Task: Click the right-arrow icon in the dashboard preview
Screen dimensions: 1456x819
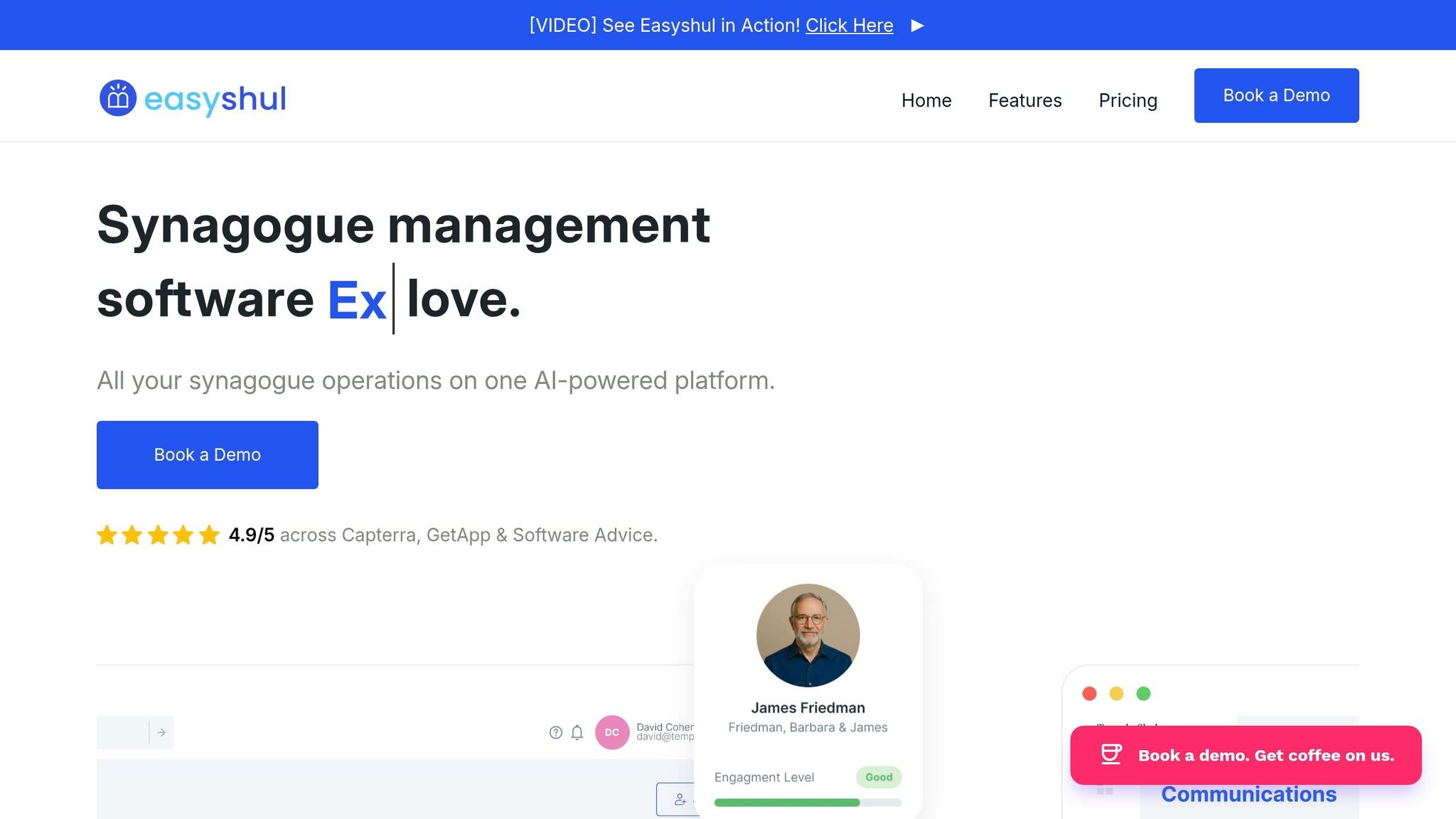Action: tap(161, 732)
